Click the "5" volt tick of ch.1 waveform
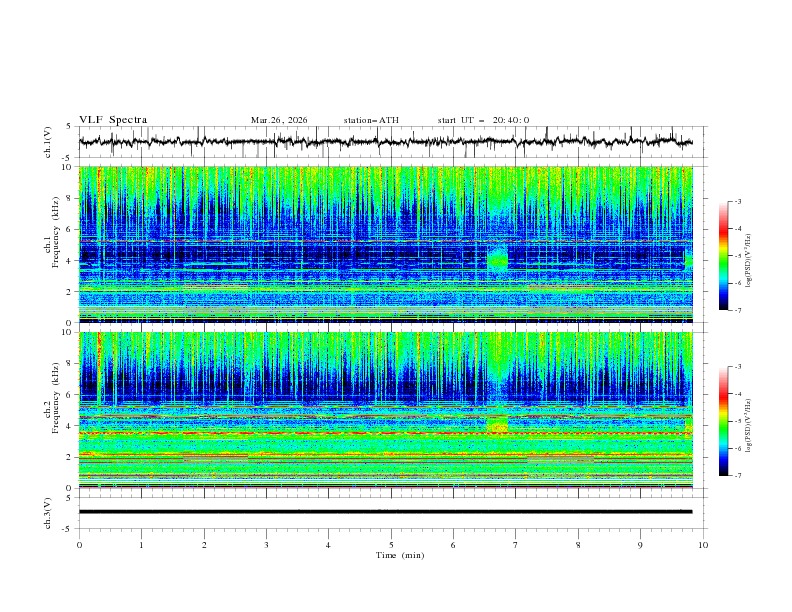 pos(69,127)
